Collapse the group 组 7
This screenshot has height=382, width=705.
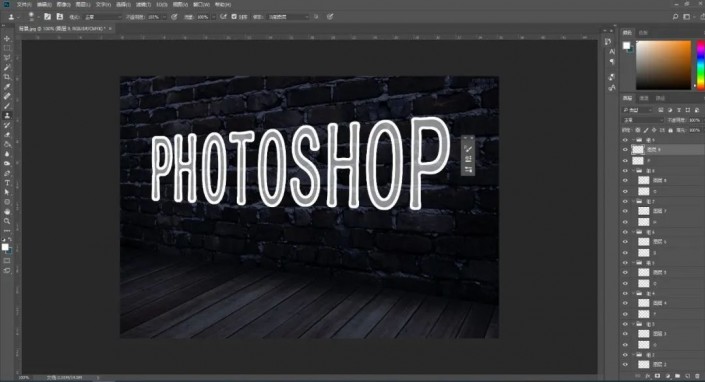(633, 201)
